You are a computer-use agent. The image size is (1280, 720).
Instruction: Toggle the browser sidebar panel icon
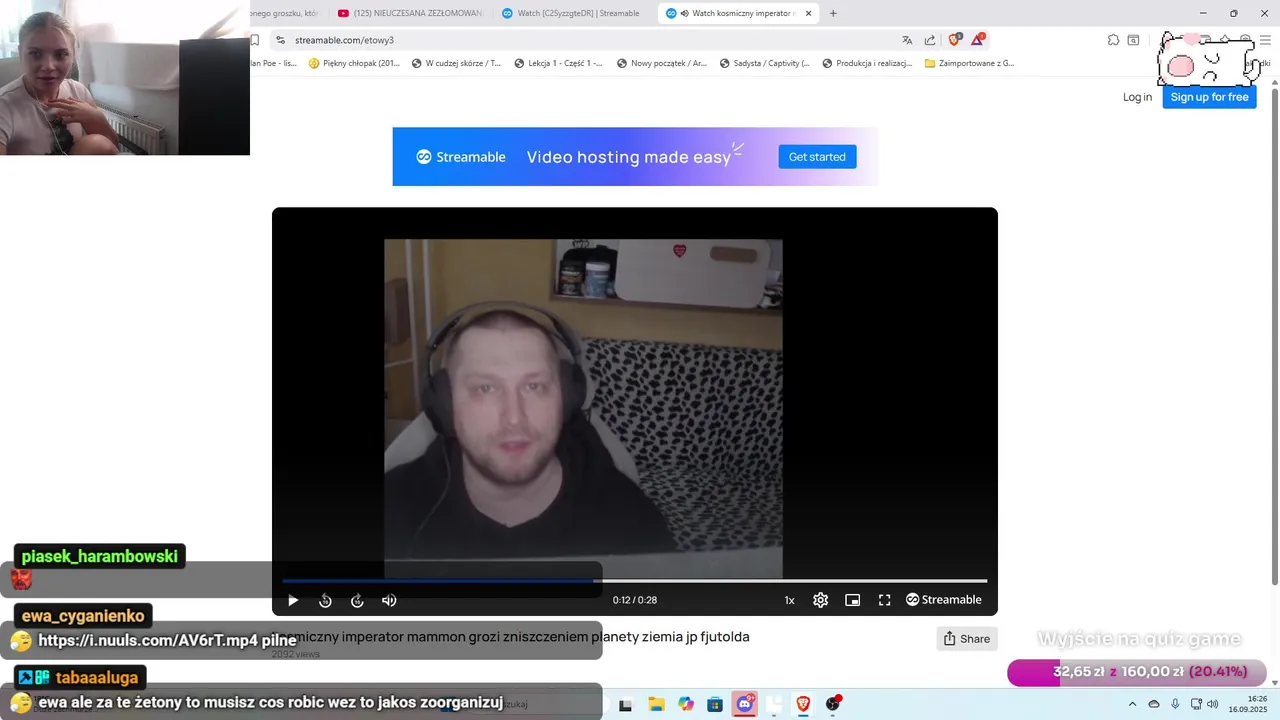point(1133,40)
